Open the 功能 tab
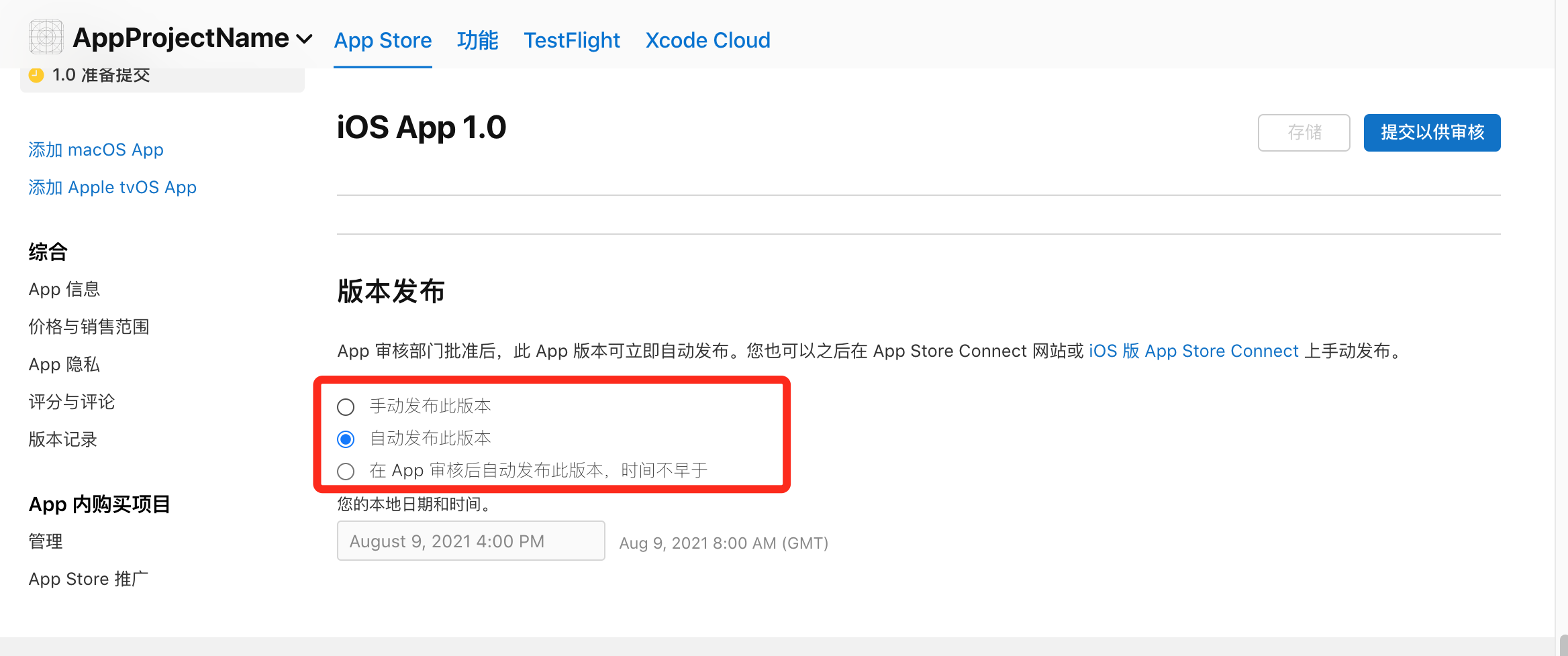The width and height of the screenshot is (1568, 656). 477,40
